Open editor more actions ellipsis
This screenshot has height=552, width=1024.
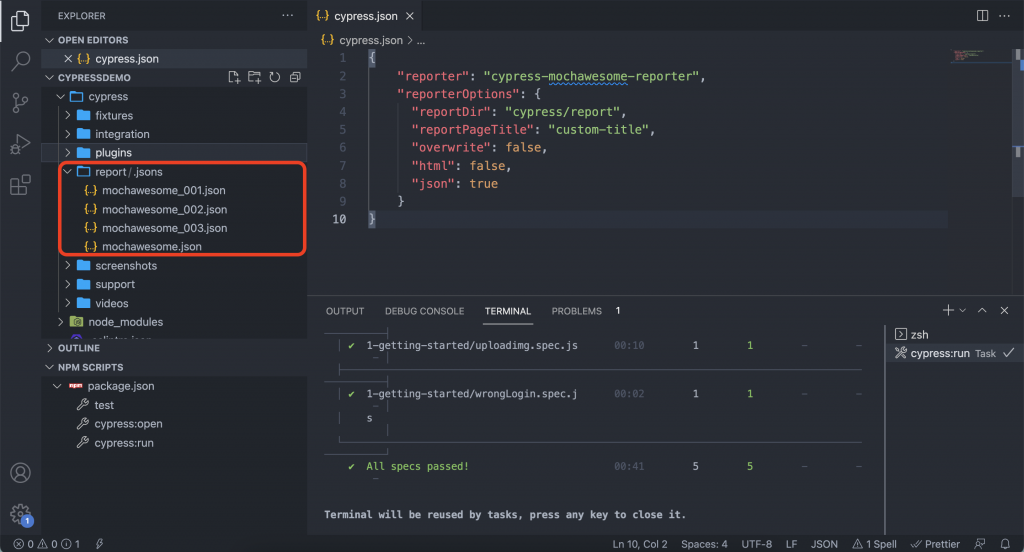click(1004, 15)
